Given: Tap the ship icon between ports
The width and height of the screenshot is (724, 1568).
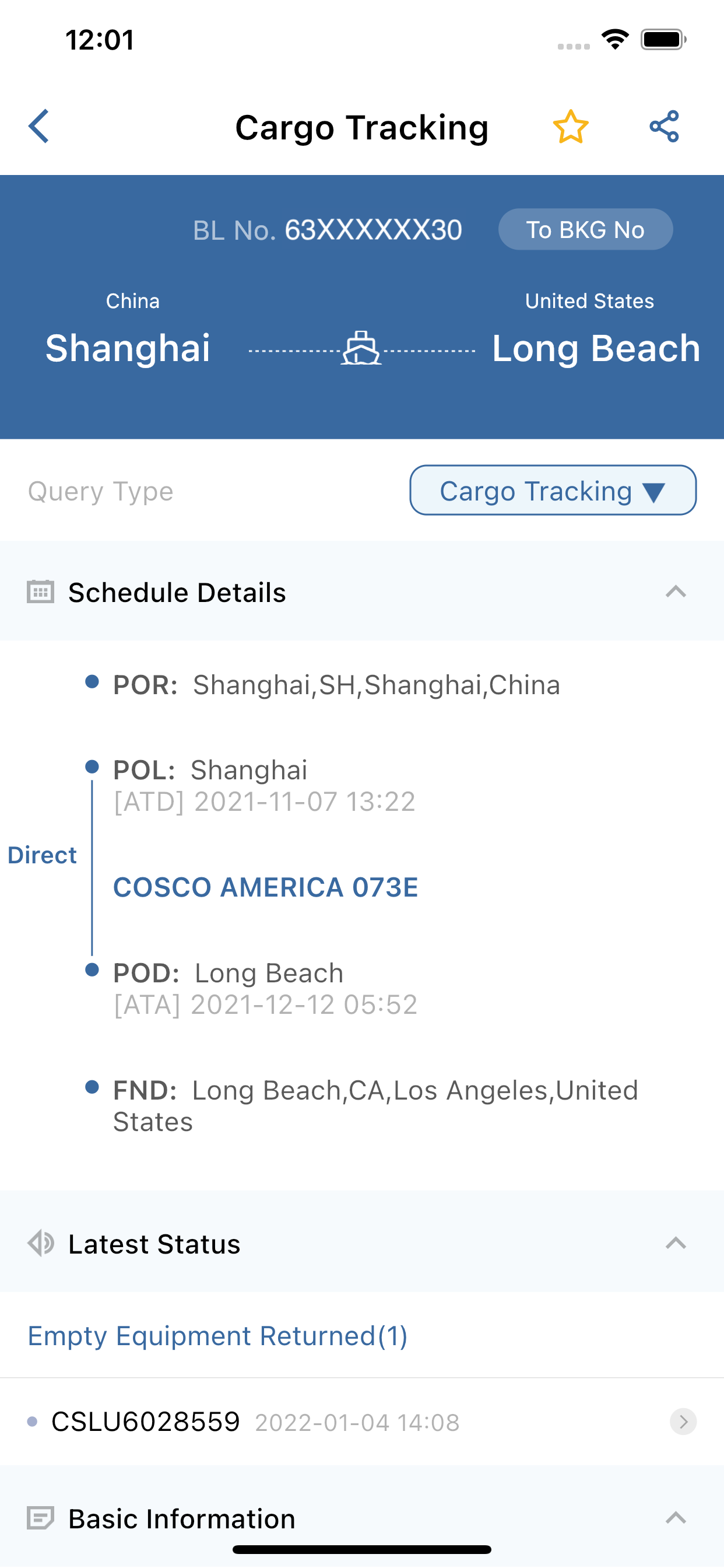Looking at the screenshot, I should pyautogui.click(x=361, y=349).
